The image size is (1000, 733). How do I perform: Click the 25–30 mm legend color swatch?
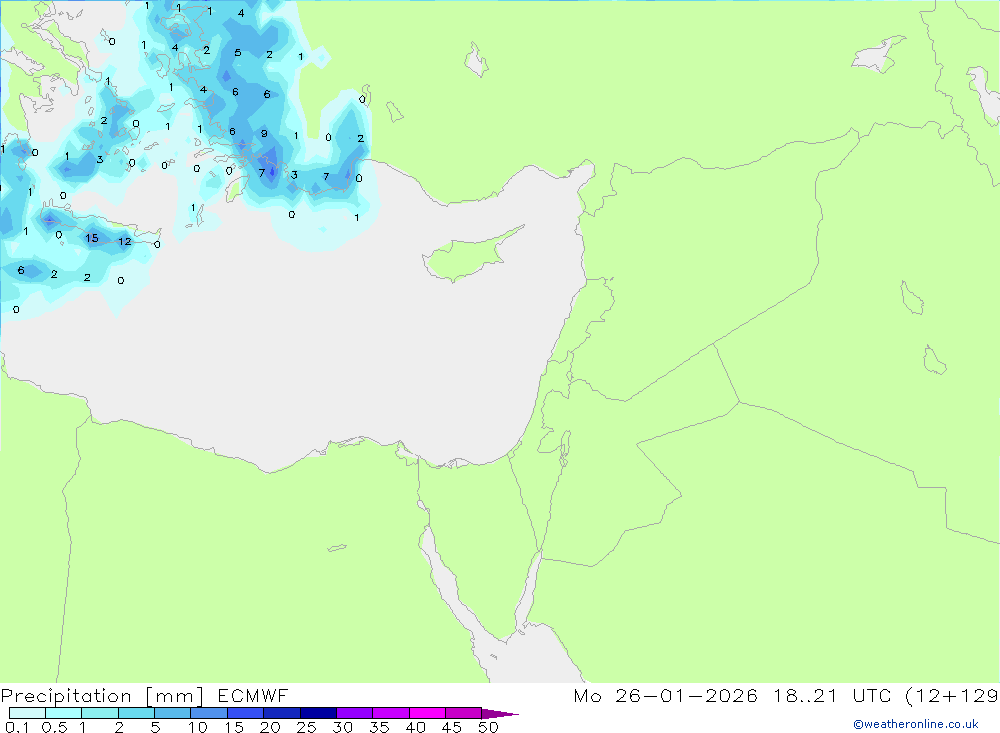(x=318, y=713)
